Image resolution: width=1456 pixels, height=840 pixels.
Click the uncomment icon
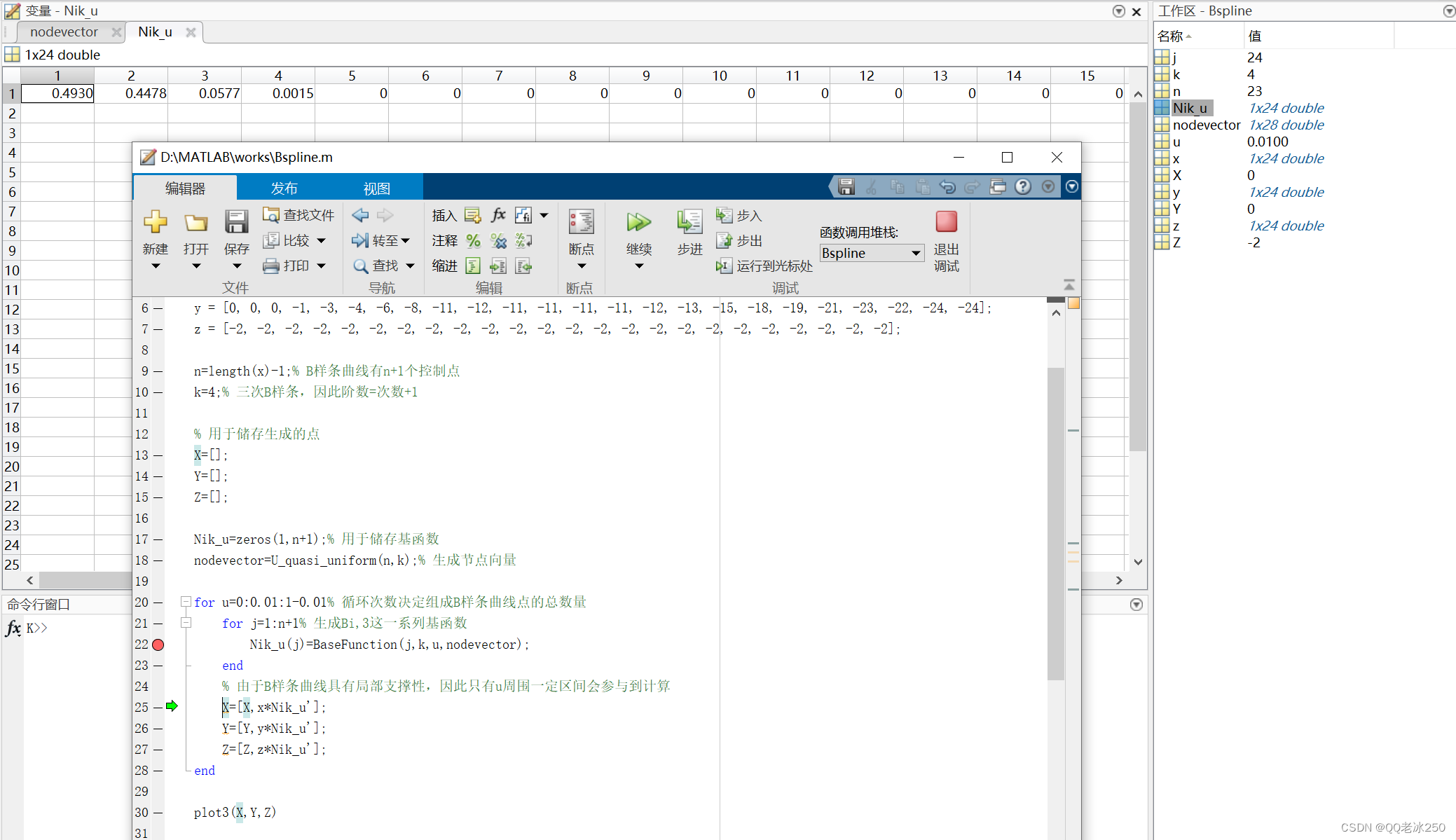coord(498,240)
